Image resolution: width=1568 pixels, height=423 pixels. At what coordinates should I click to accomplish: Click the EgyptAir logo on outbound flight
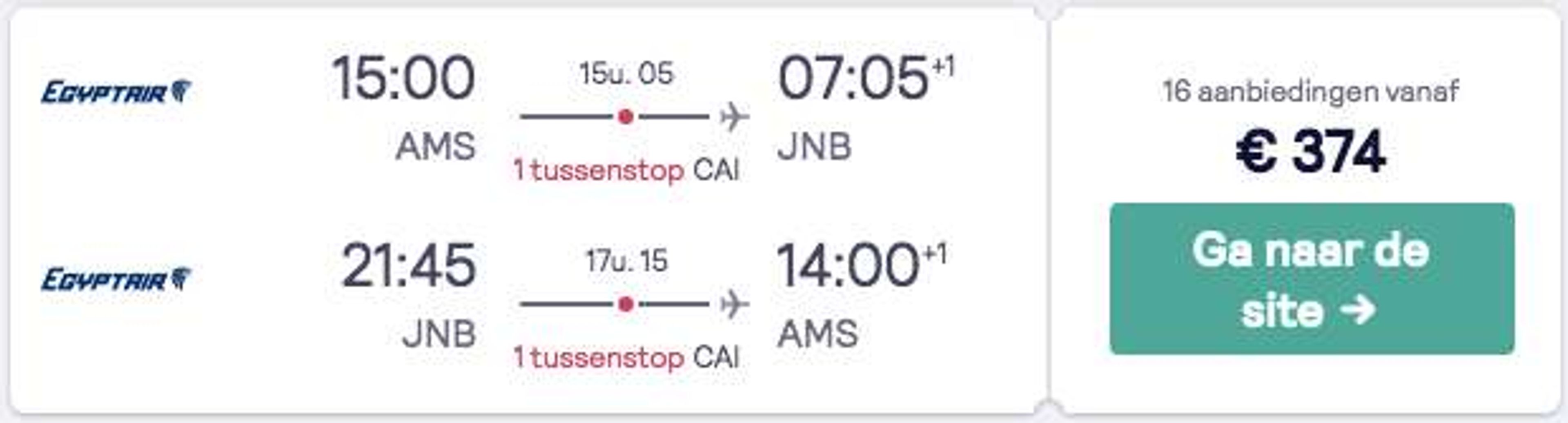116,93
